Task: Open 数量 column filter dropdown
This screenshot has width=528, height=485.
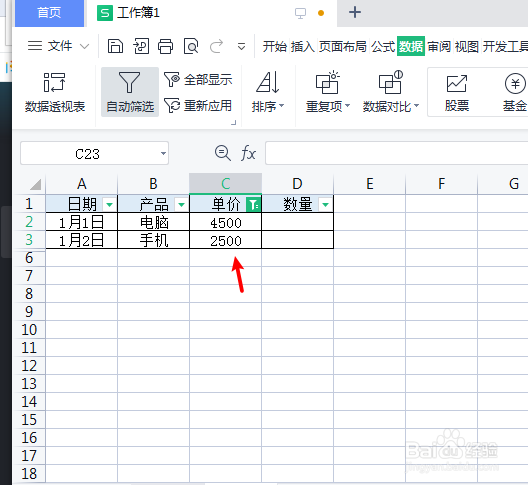Action: click(325, 204)
